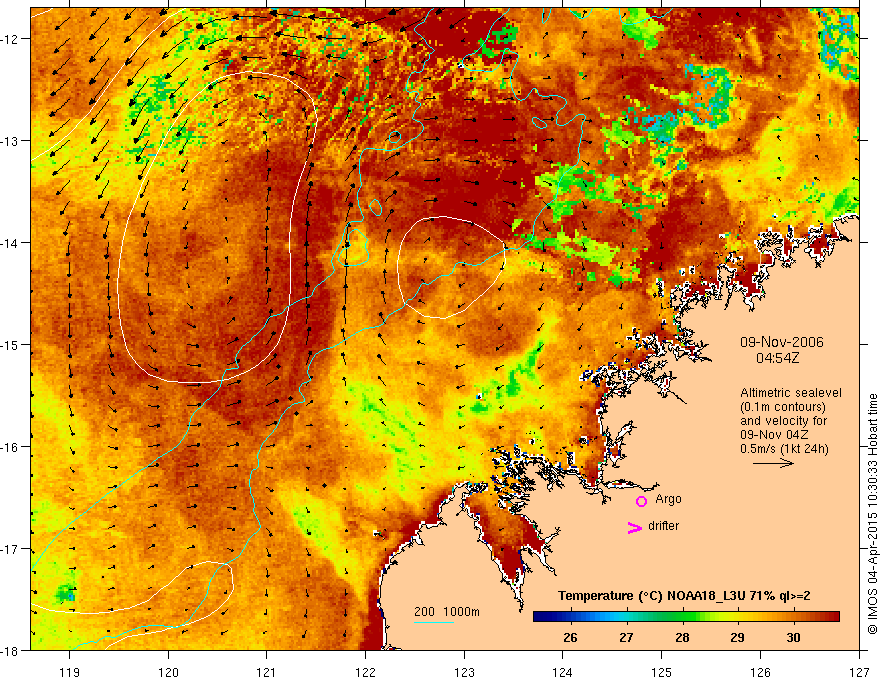Click the longitude axis label '127'

[859, 672]
